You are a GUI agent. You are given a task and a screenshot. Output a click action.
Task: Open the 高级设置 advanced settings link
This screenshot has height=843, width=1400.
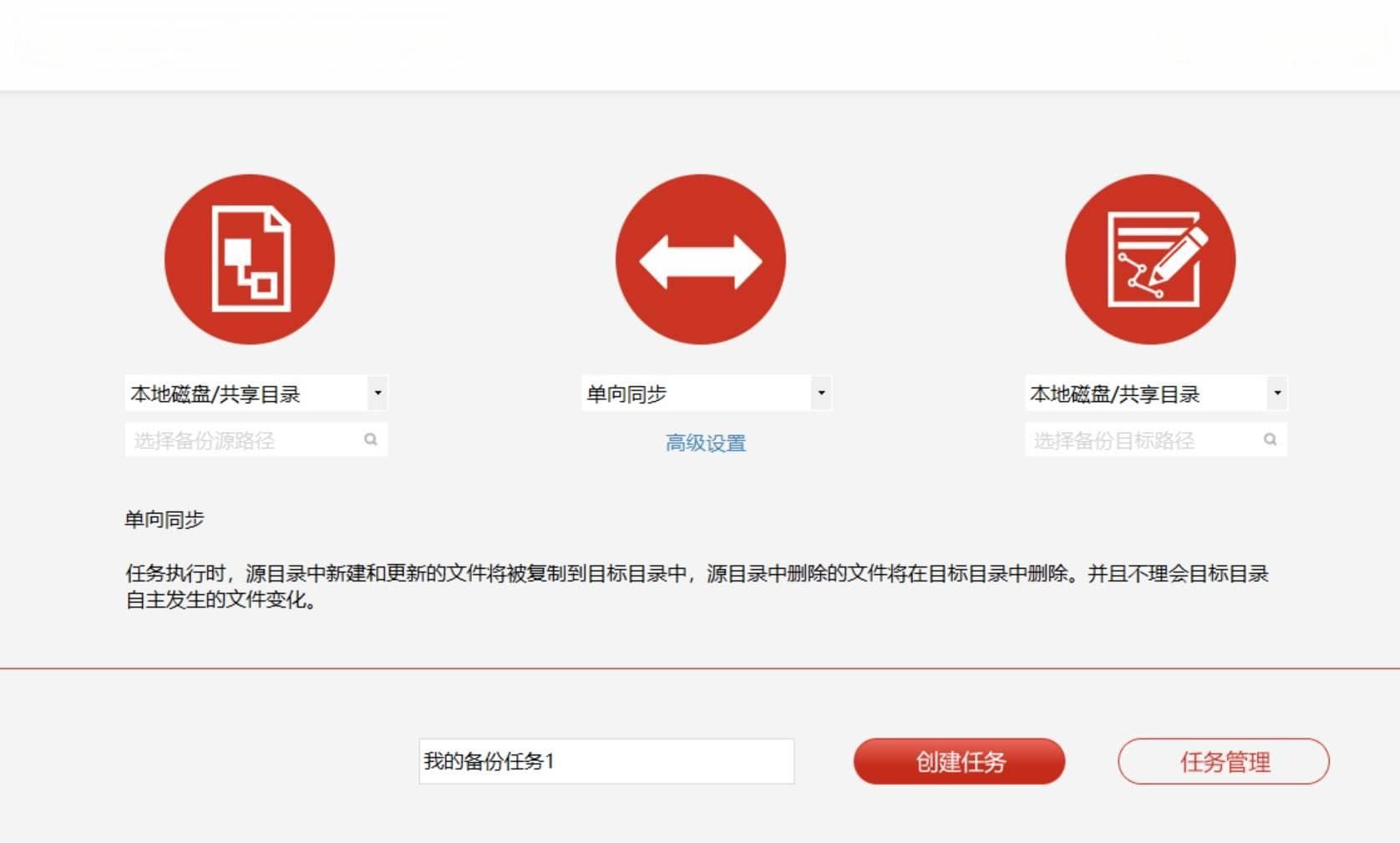click(706, 443)
